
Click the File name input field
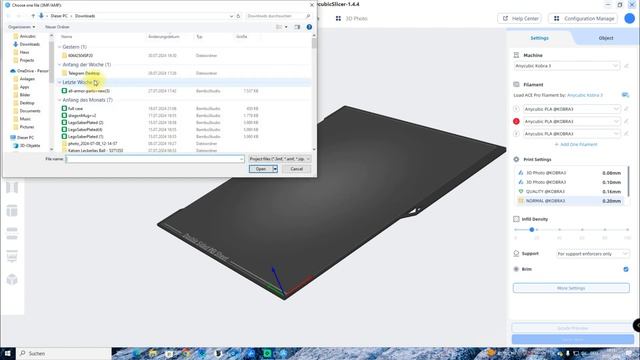pos(155,159)
